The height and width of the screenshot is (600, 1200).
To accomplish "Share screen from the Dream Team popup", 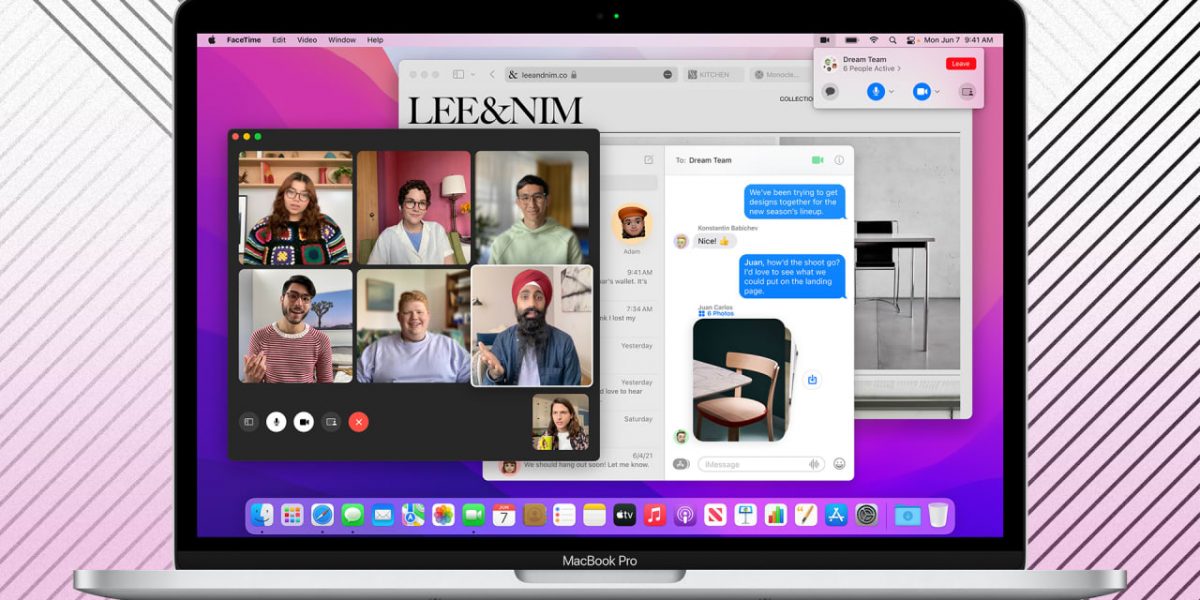I will (966, 91).
